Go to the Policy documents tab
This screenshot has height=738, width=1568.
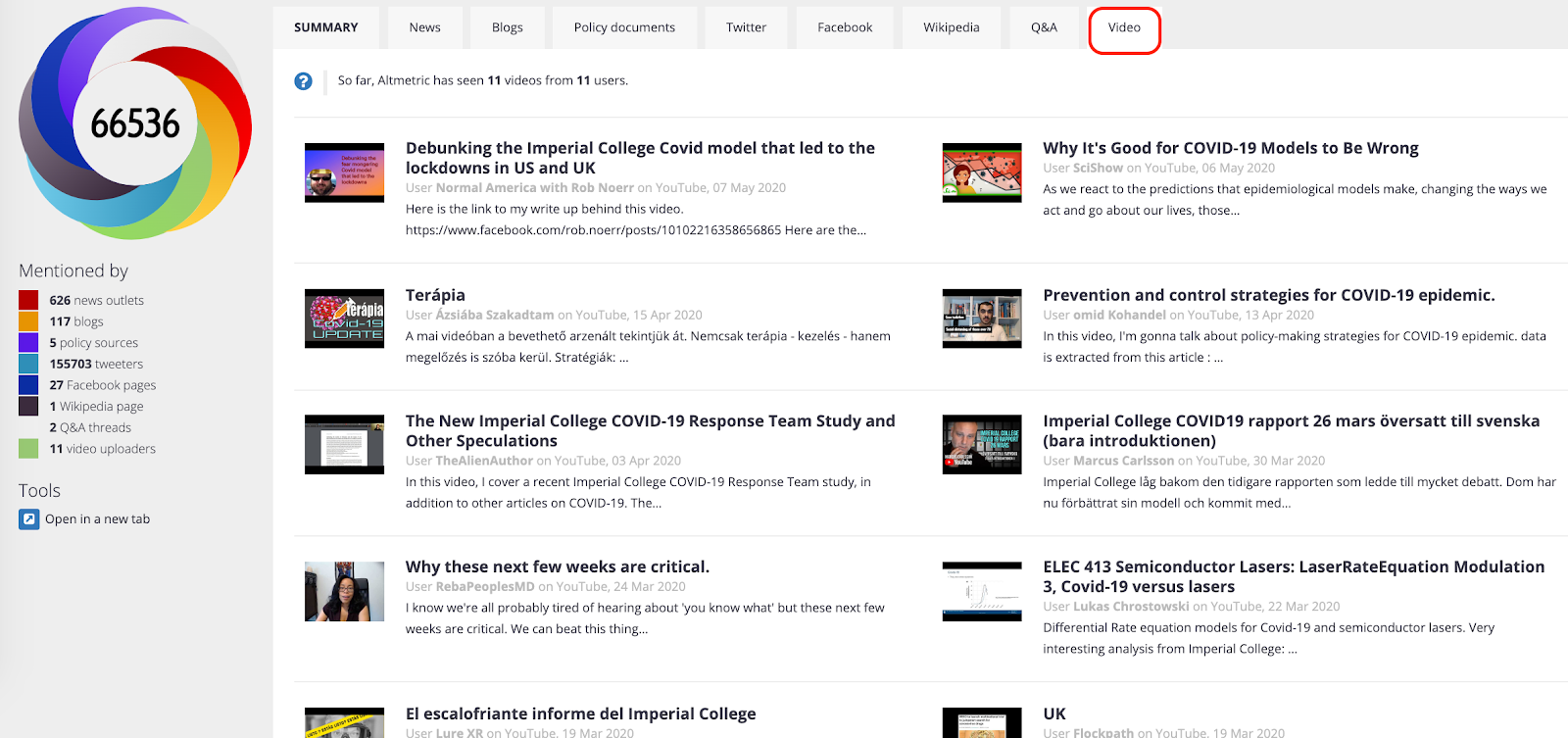click(x=624, y=27)
